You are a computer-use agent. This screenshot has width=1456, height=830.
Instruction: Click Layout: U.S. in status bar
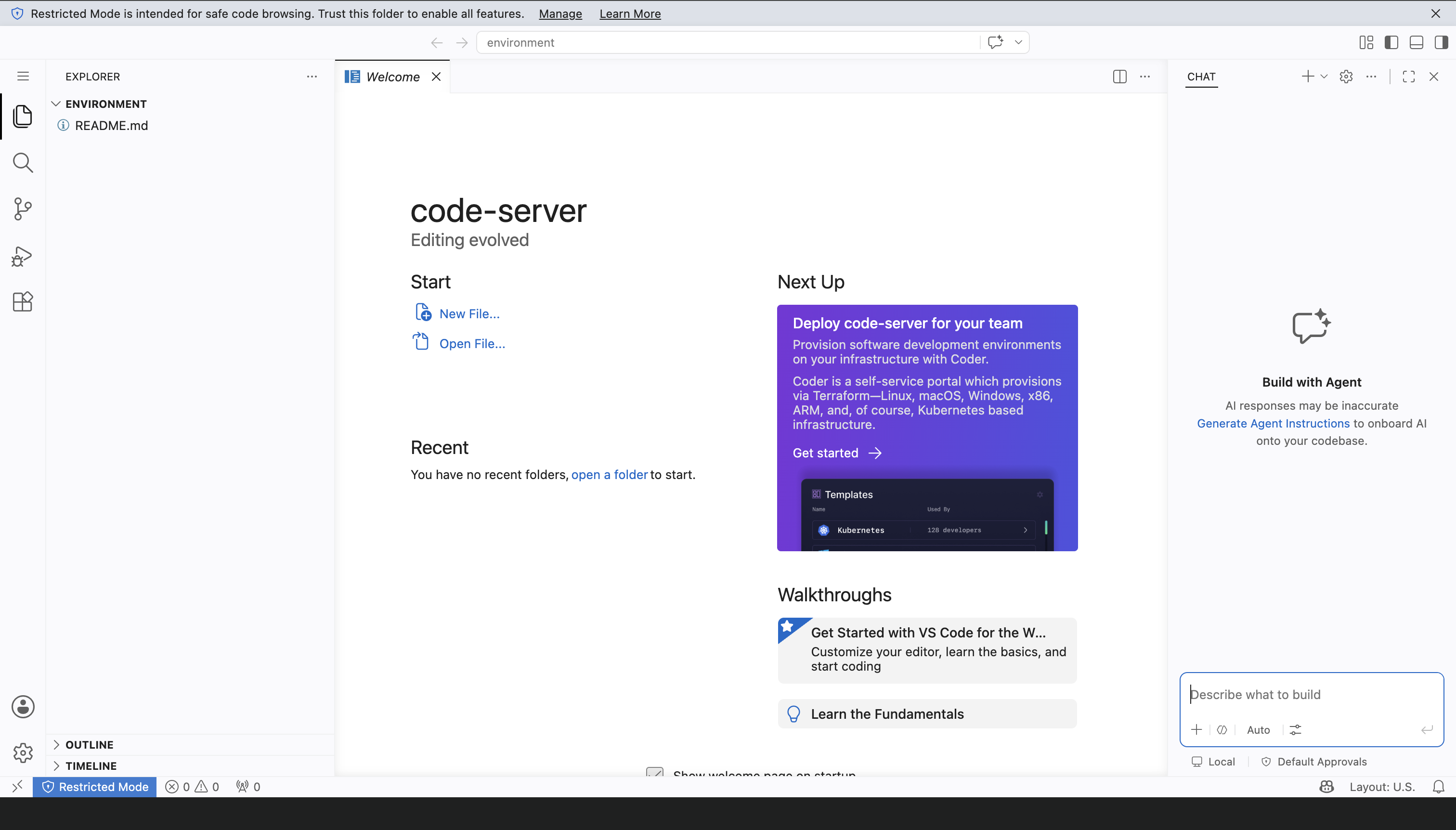coord(1382,787)
